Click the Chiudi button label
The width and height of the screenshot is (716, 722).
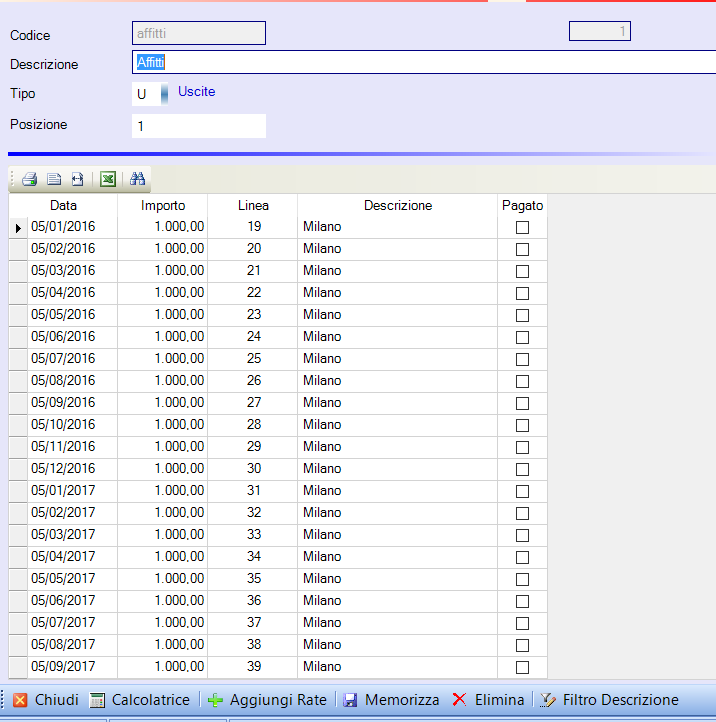coord(57,700)
